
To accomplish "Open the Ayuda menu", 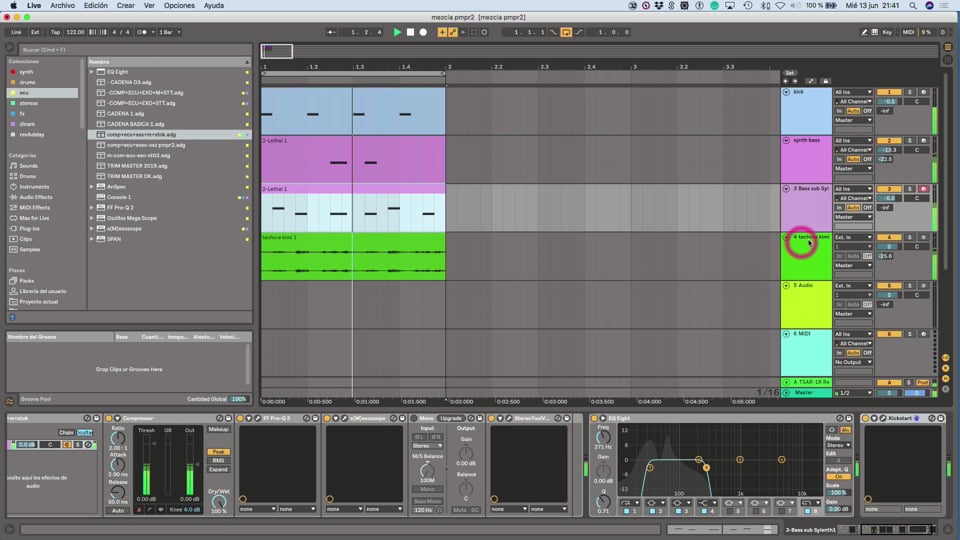I will pos(214,6).
